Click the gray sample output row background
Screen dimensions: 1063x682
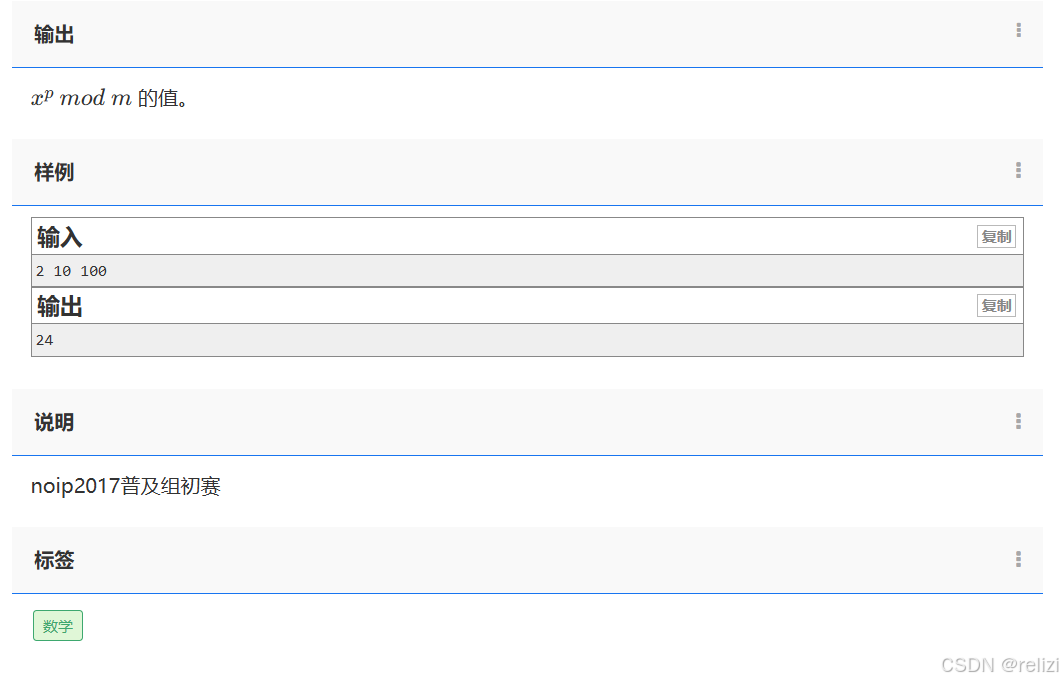[x=527, y=340]
